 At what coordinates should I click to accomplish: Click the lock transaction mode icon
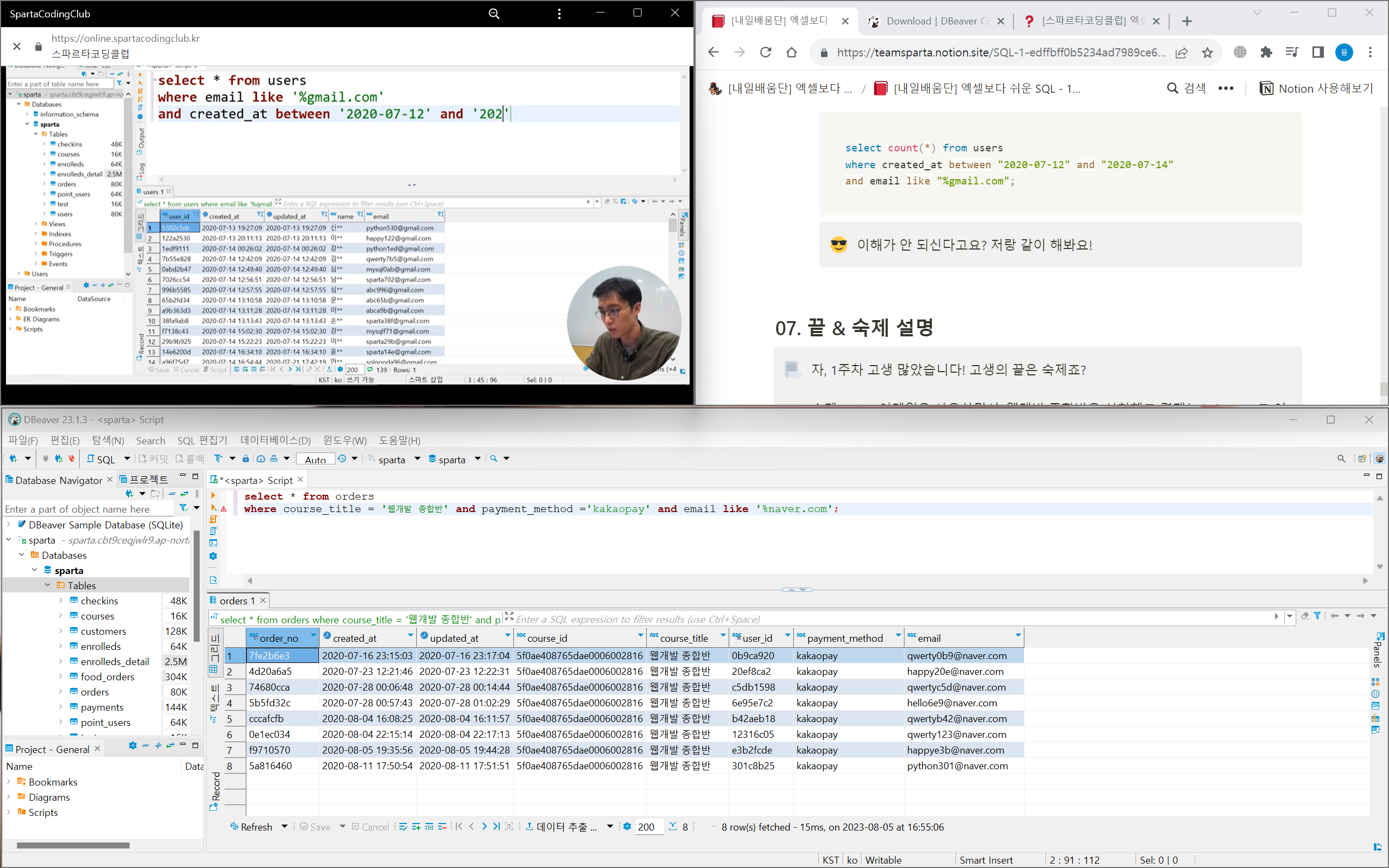click(246, 459)
